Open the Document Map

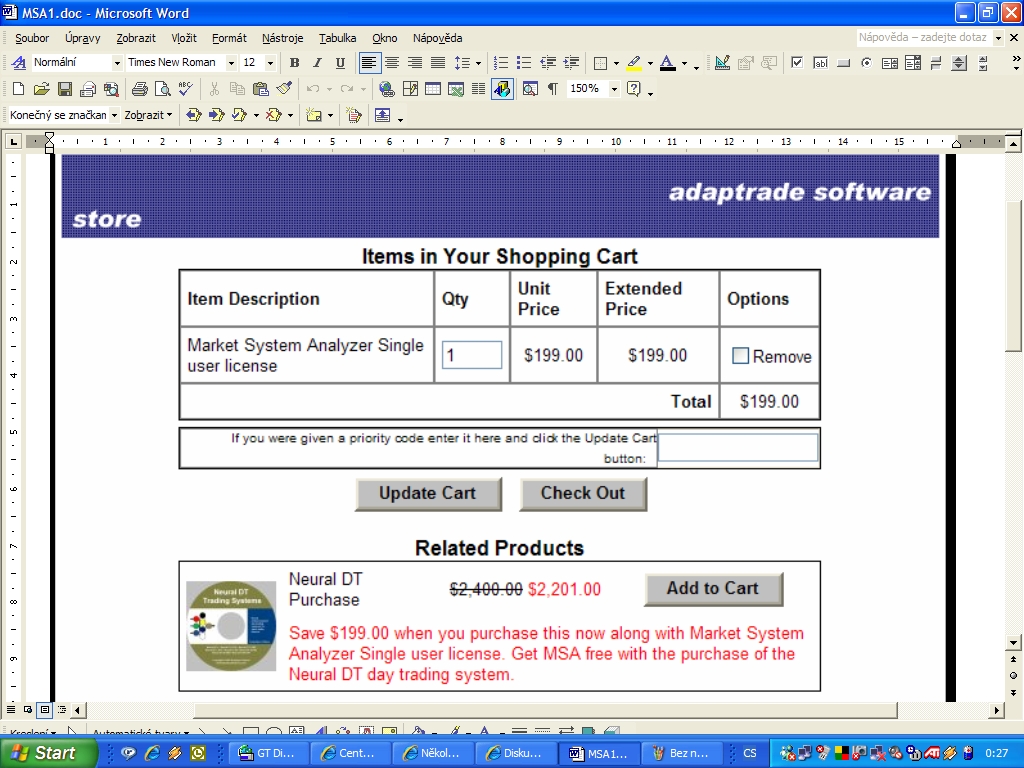pos(530,89)
